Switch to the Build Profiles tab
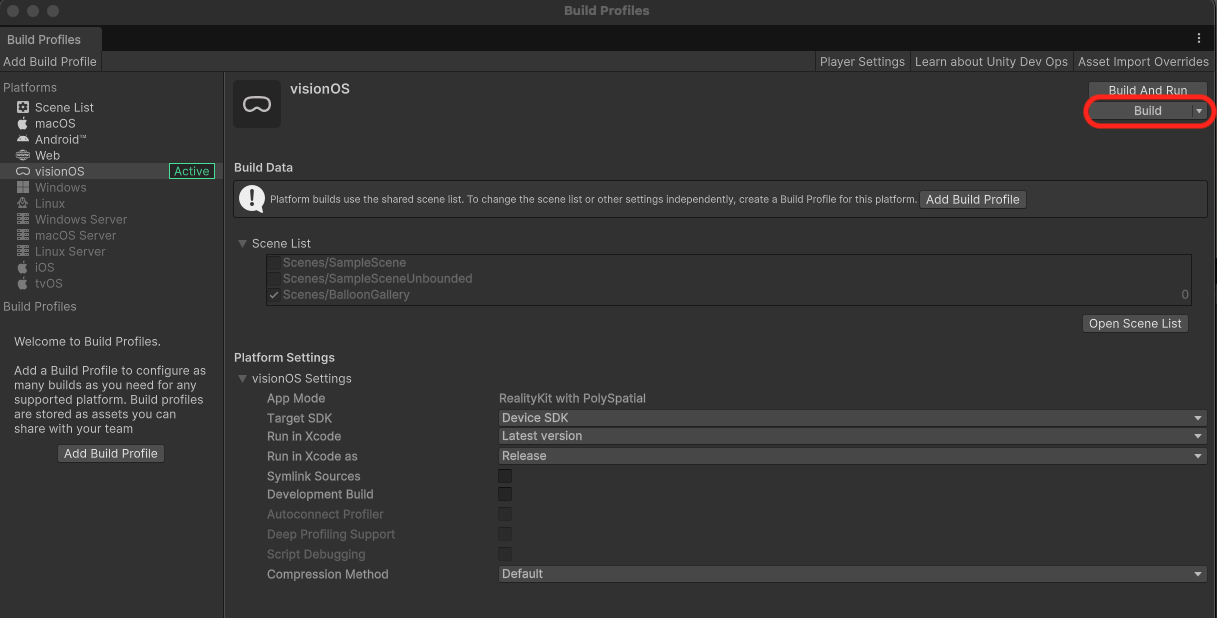Viewport: 1217px width, 618px height. (x=45, y=39)
